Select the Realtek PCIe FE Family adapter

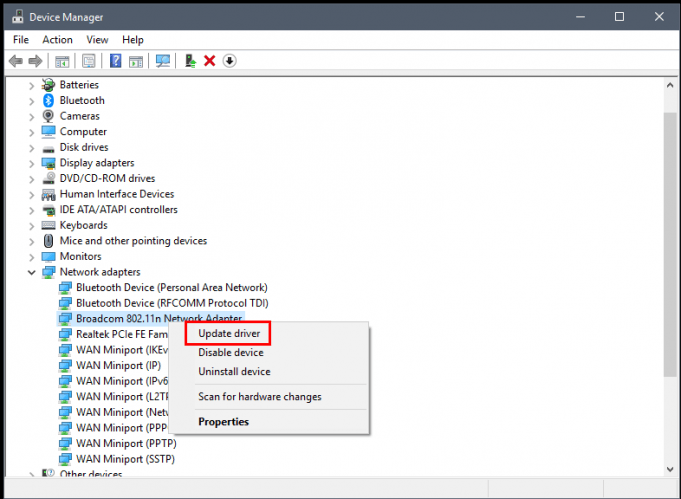(x=121, y=334)
